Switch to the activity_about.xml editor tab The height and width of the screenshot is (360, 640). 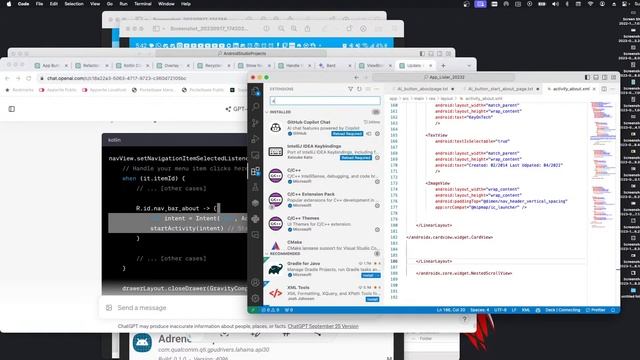pos(571,89)
